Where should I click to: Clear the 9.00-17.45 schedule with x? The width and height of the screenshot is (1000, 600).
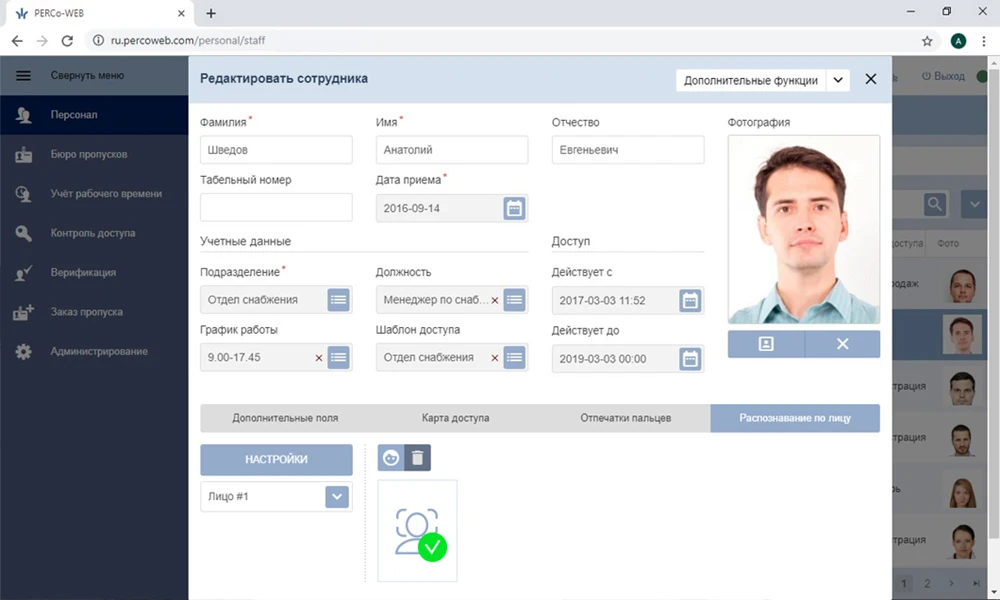coord(318,358)
